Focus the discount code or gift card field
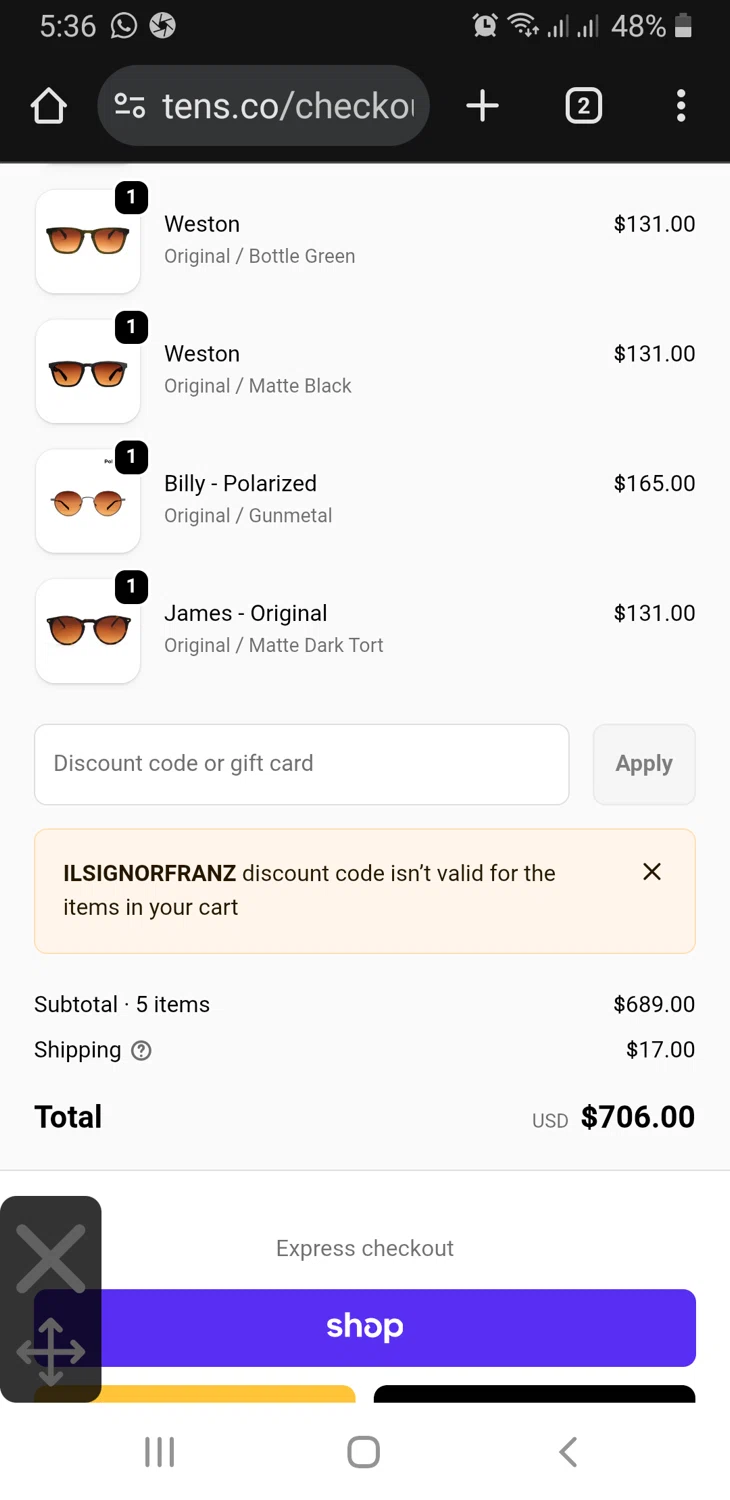Screen dimensions: 730x1500 coord(301,764)
